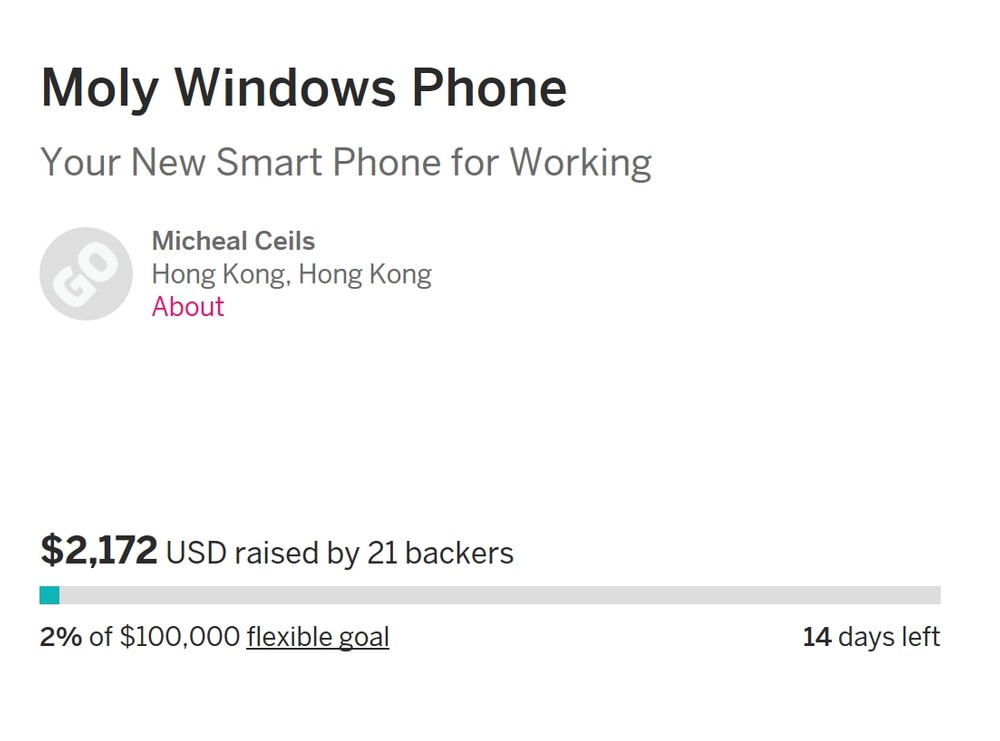Click the gray unfilled progress bar area
Viewport: 1000px width, 741px height.
tap(500, 596)
